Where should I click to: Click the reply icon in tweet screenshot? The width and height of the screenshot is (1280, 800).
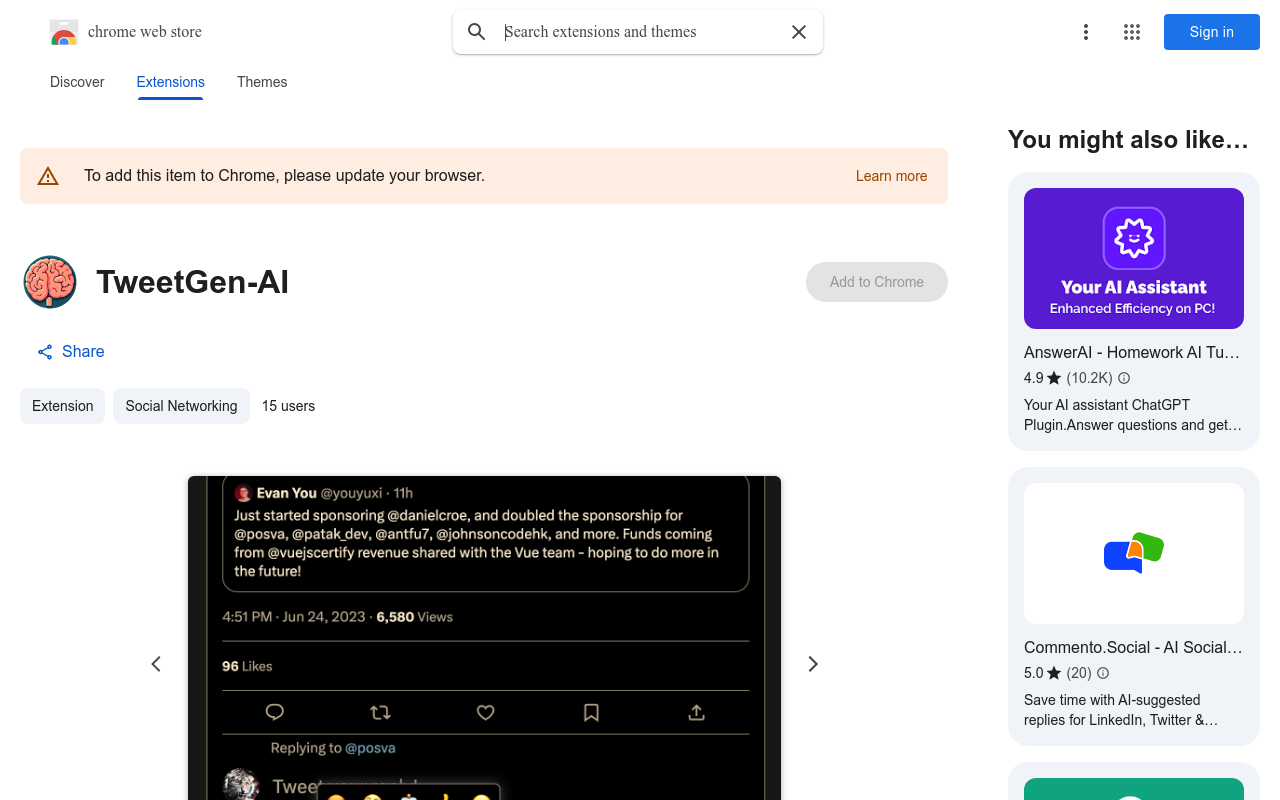point(275,712)
